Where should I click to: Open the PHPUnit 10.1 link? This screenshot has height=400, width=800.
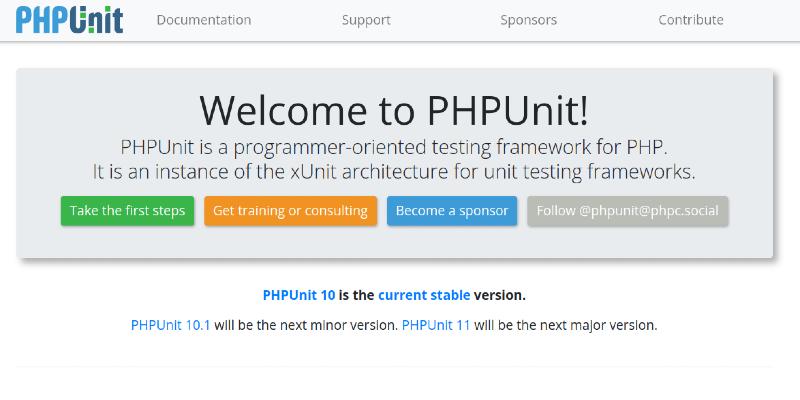(x=171, y=325)
